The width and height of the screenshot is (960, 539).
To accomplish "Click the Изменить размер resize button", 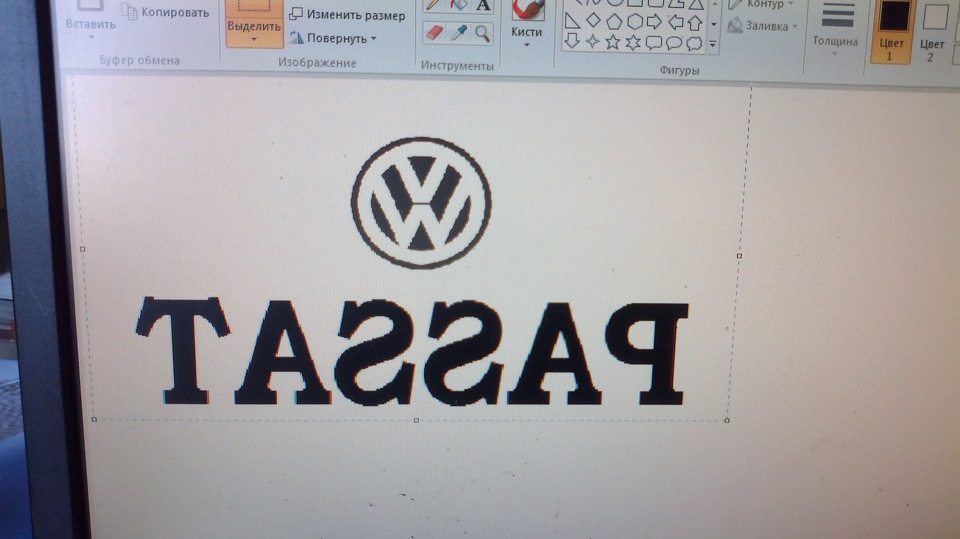I will [347, 14].
